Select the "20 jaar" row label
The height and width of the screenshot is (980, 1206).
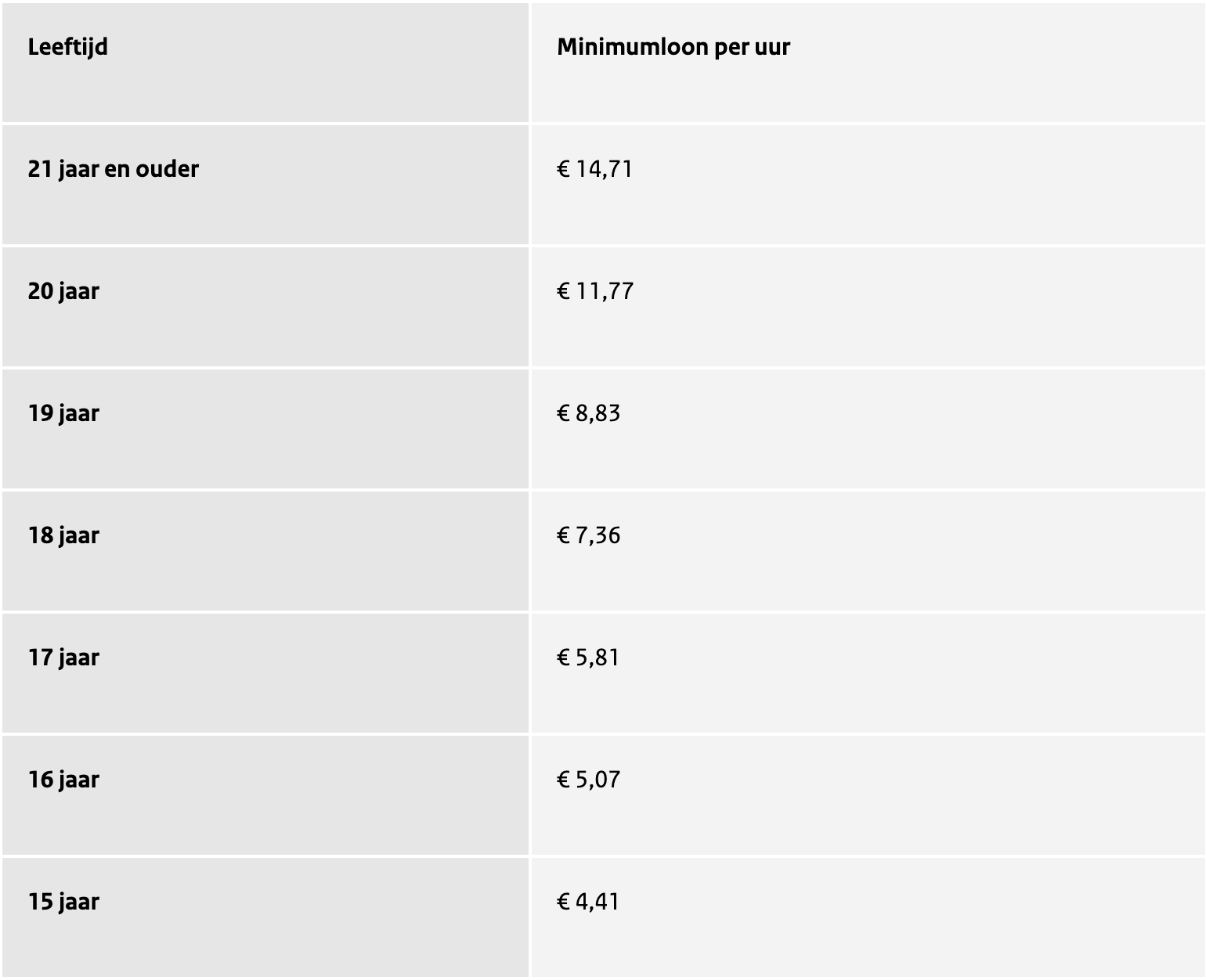pyautogui.click(x=63, y=291)
